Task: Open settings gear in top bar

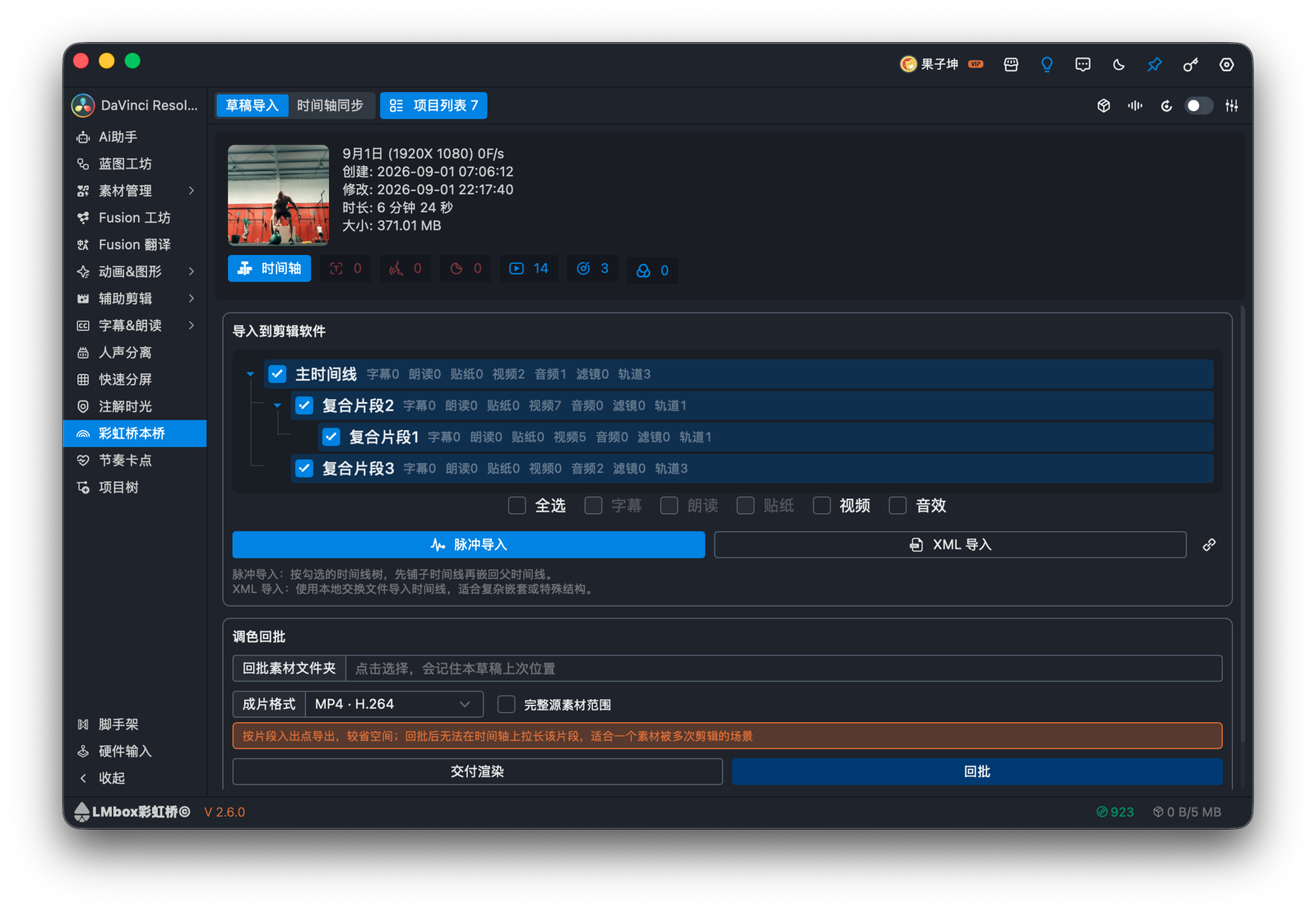Action: (x=1226, y=64)
